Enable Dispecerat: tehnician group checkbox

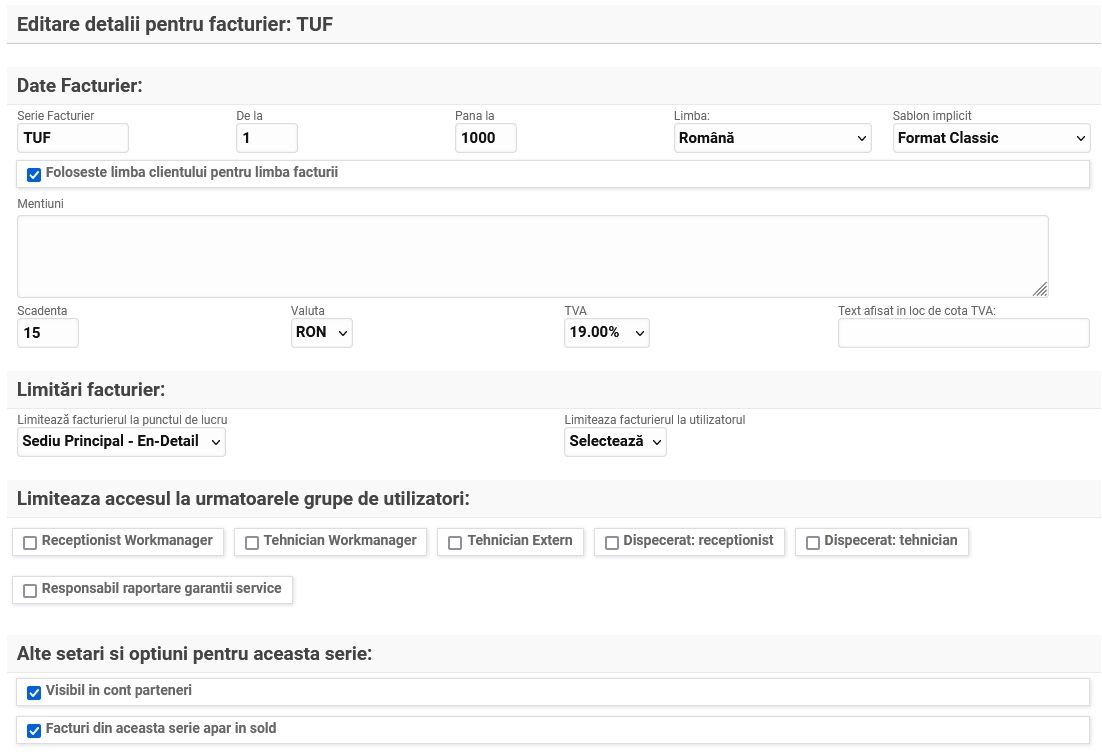click(813, 542)
